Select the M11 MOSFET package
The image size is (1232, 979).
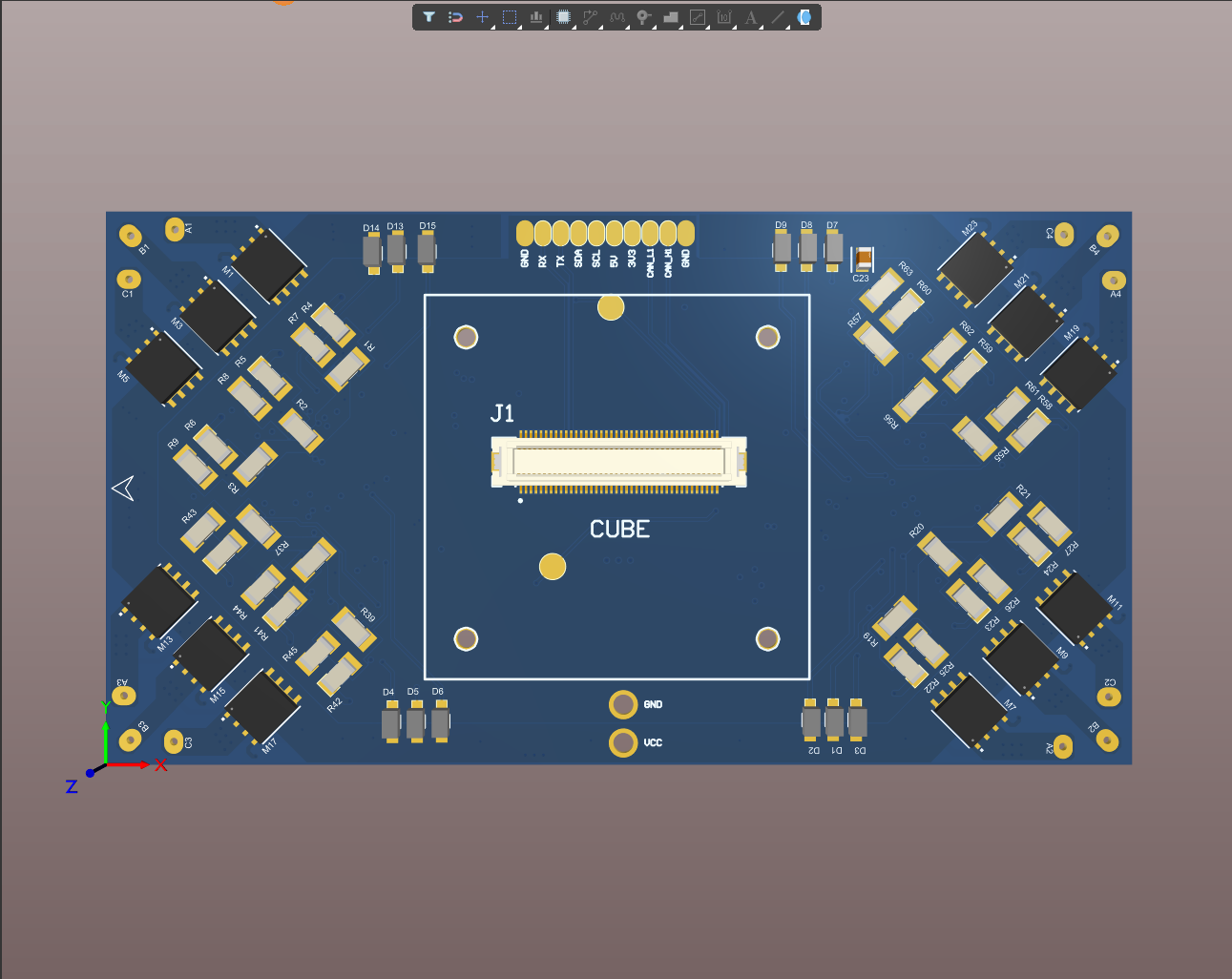pyautogui.click(x=1075, y=609)
